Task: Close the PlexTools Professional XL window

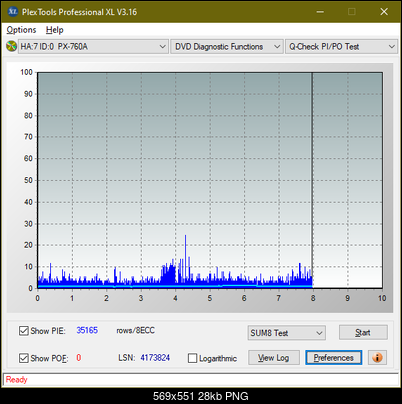Action: [x=384, y=12]
